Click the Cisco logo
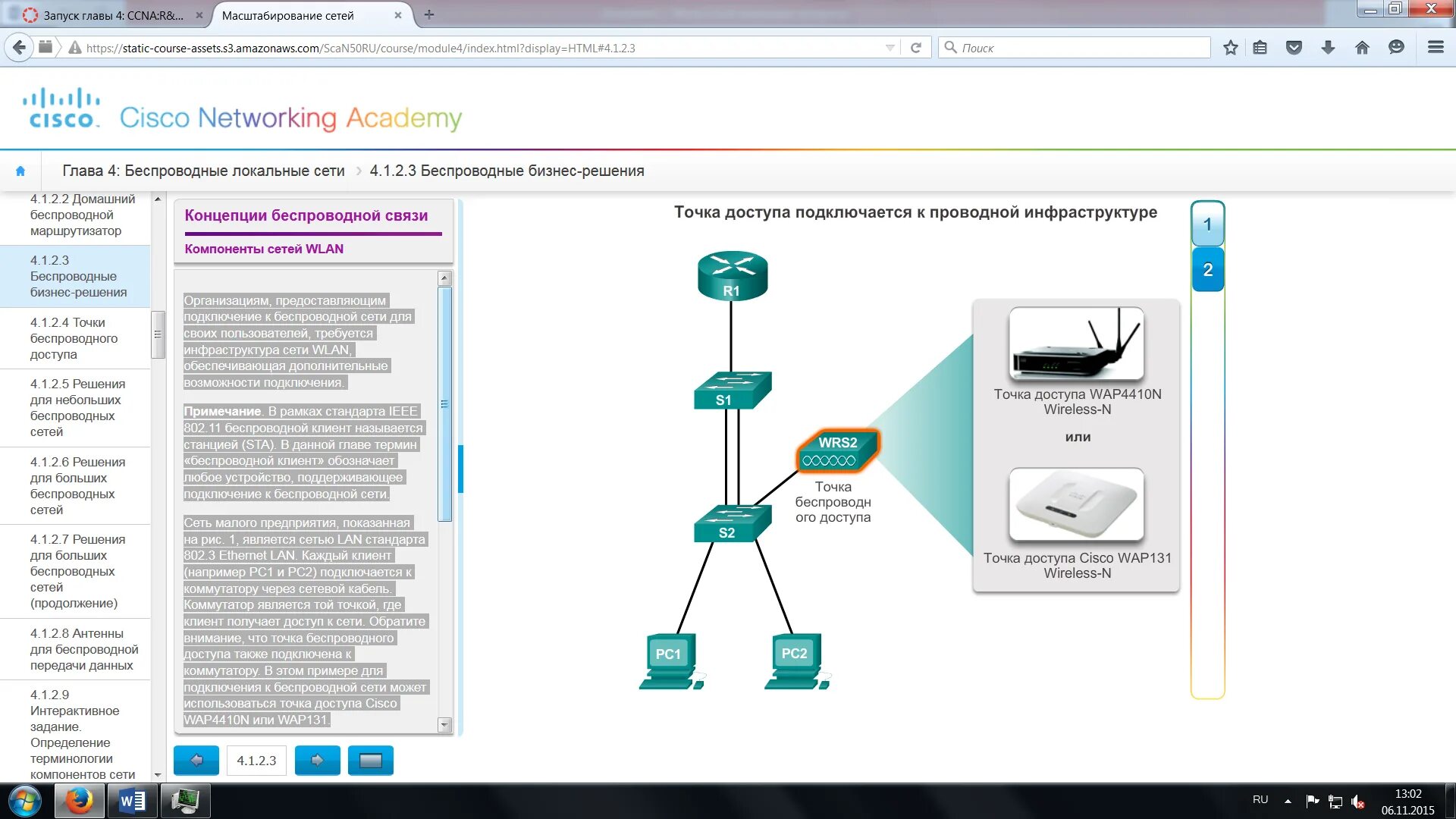 [x=61, y=108]
